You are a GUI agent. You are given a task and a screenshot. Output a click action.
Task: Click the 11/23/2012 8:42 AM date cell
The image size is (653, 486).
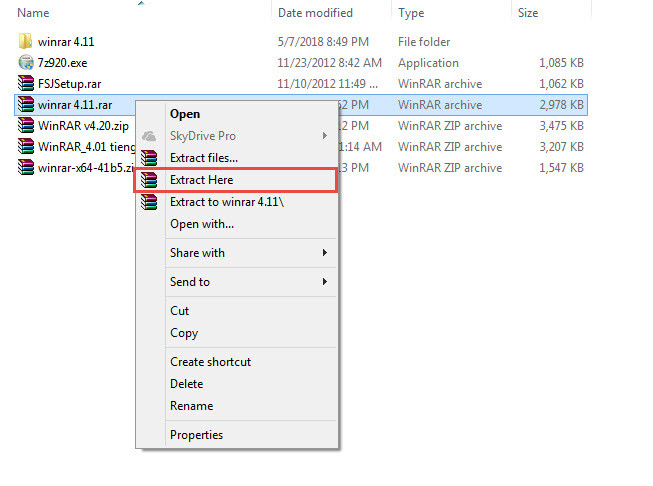tap(329, 63)
